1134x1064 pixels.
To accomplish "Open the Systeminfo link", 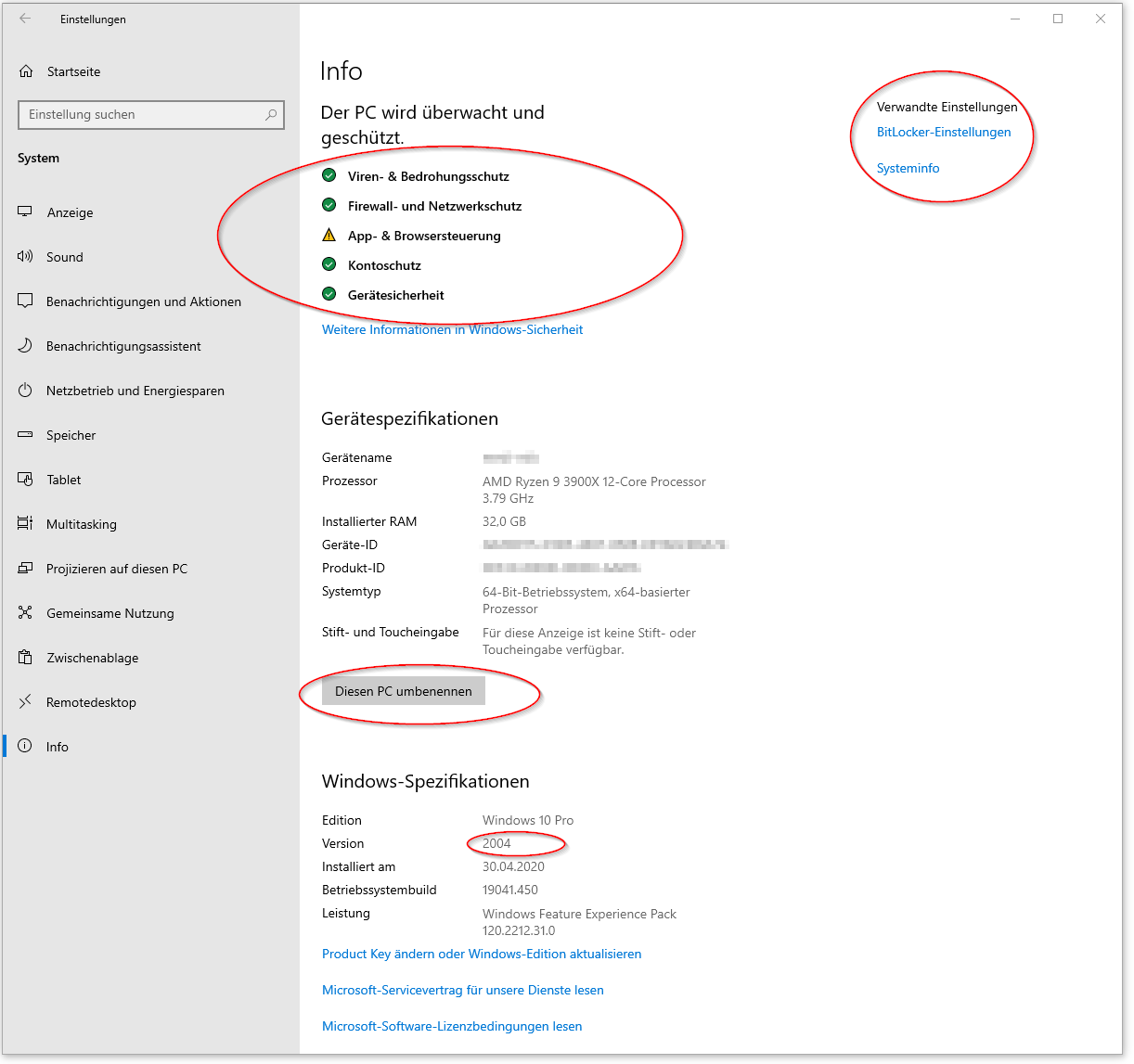I will [x=908, y=168].
